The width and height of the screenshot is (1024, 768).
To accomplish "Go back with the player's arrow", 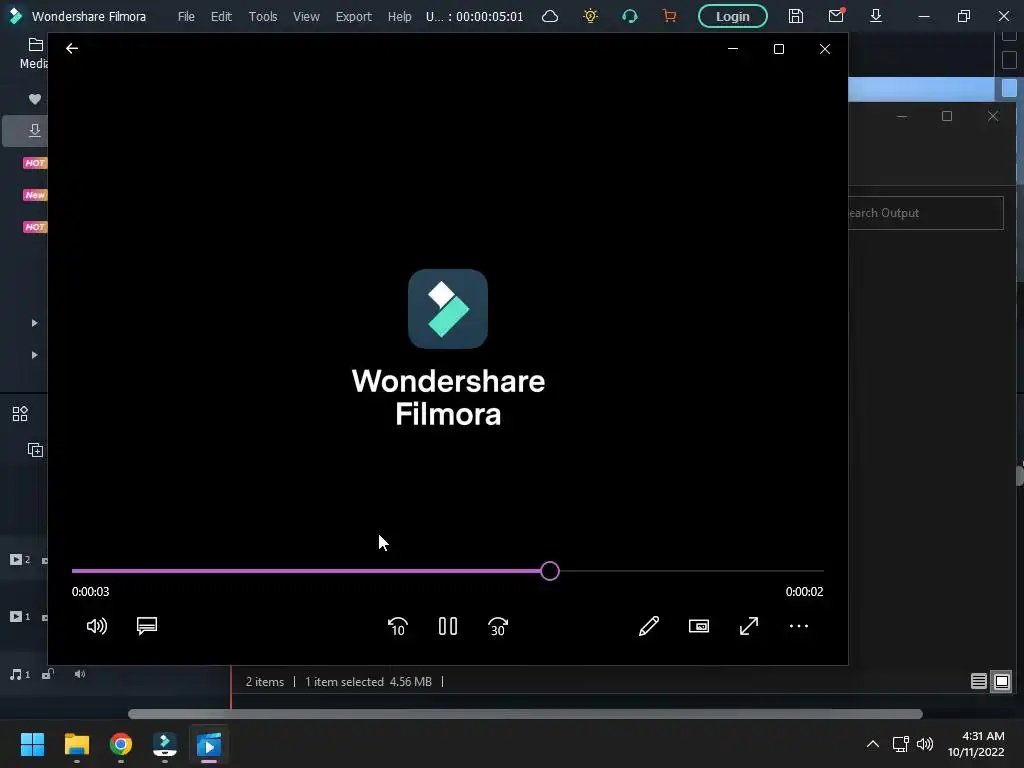I will click(72, 48).
